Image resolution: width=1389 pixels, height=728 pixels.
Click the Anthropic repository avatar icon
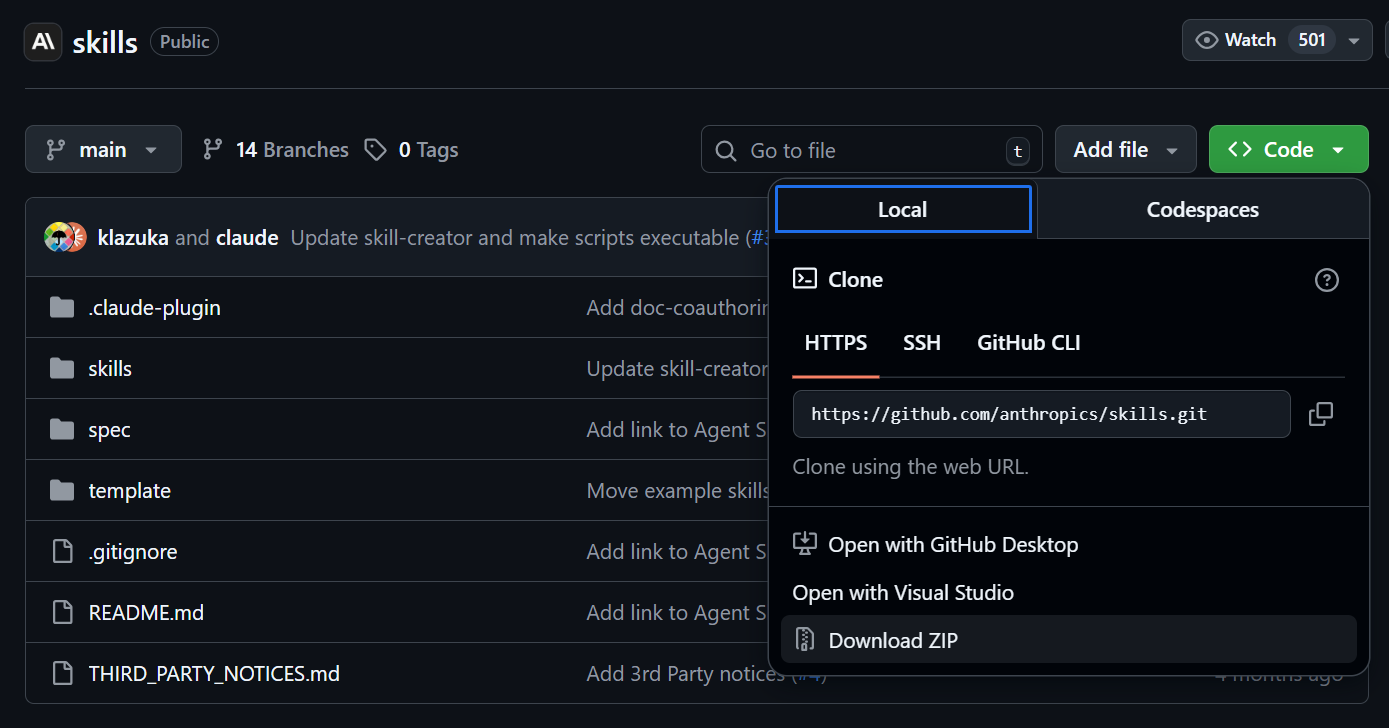tap(43, 42)
